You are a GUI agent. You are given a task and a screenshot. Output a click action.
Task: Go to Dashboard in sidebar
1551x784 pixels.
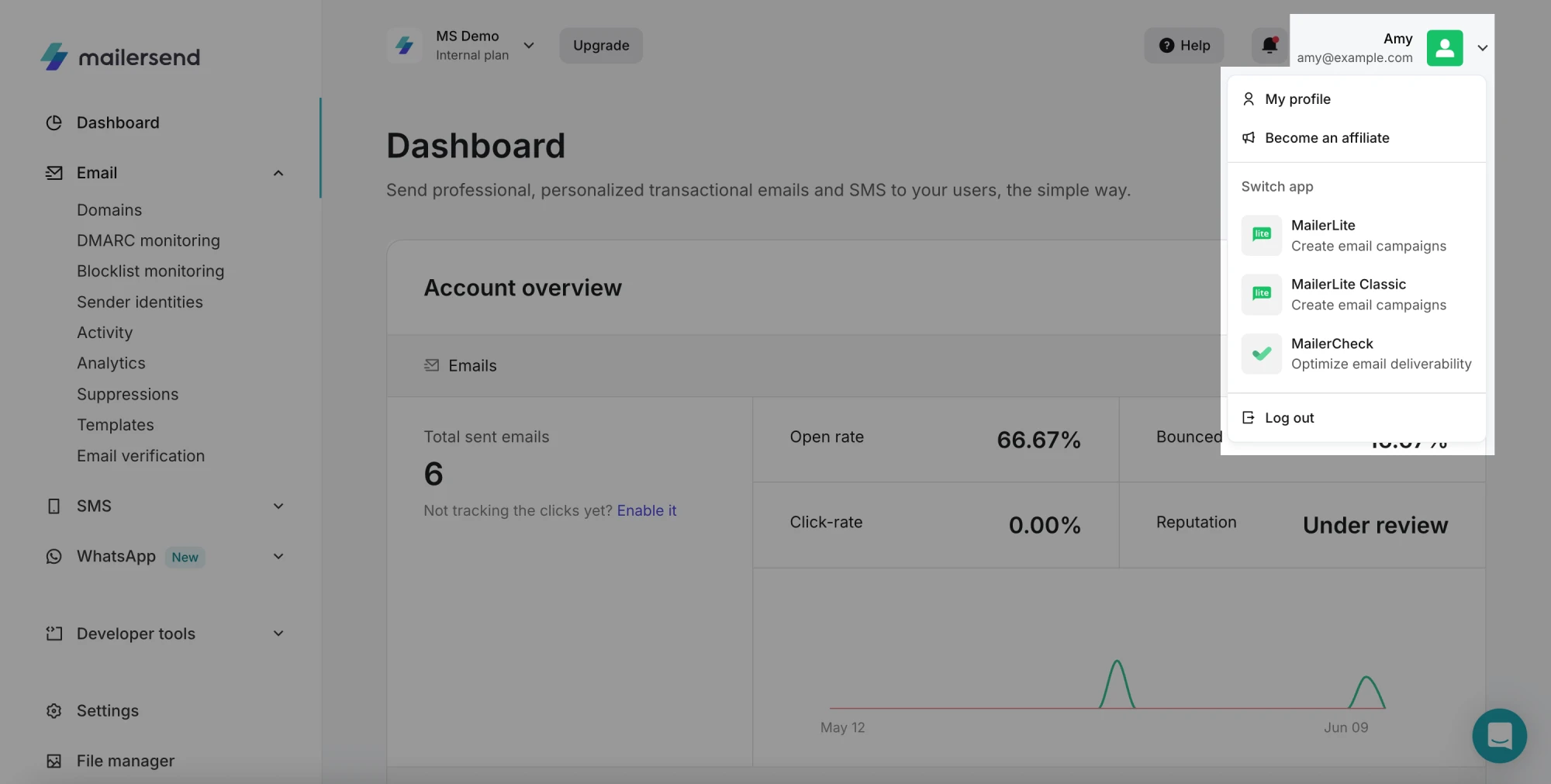point(118,123)
